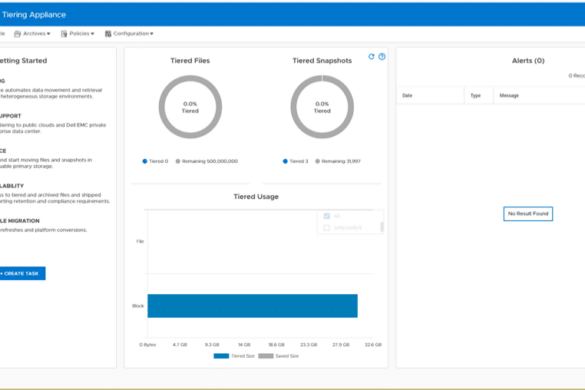585x390 pixels.
Task: Click the File row label in chart
Action: 140,241
